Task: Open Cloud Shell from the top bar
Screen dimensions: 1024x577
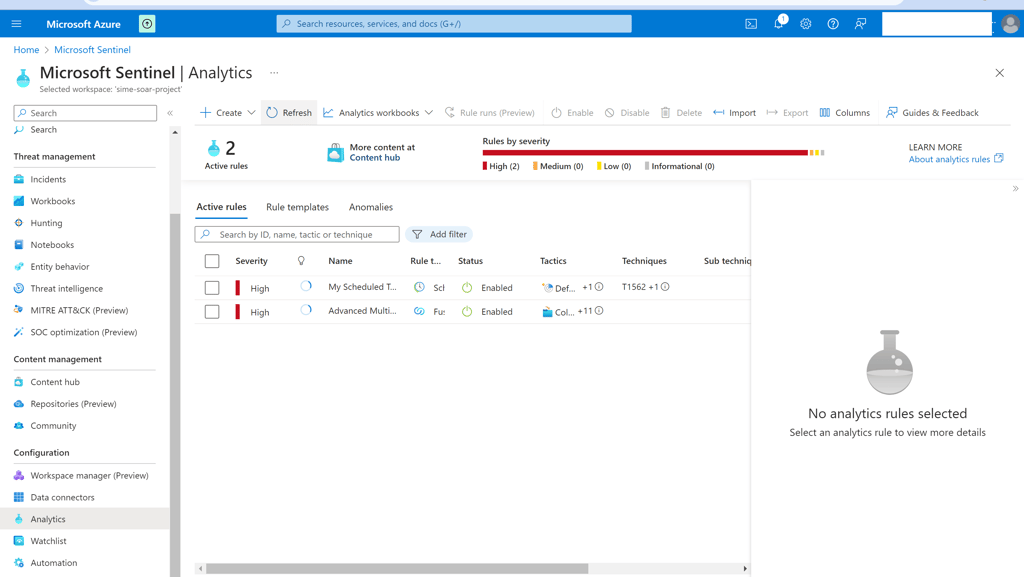Action: pyautogui.click(x=751, y=24)
